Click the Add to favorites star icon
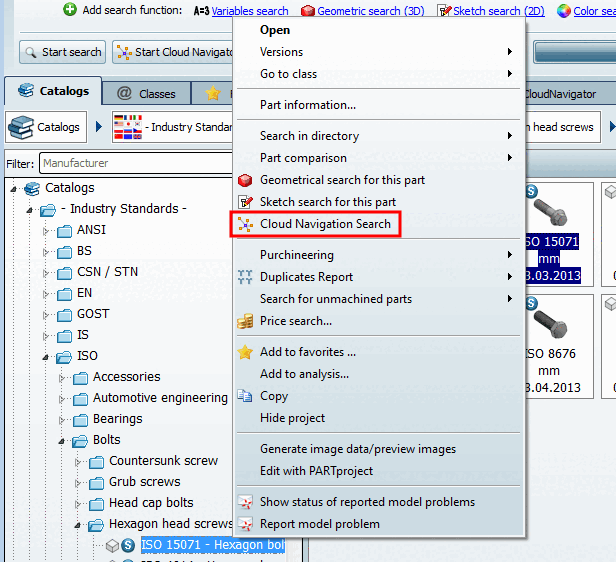Image resolution: width=616 pixels, height=562 pixels. [245, 352]
